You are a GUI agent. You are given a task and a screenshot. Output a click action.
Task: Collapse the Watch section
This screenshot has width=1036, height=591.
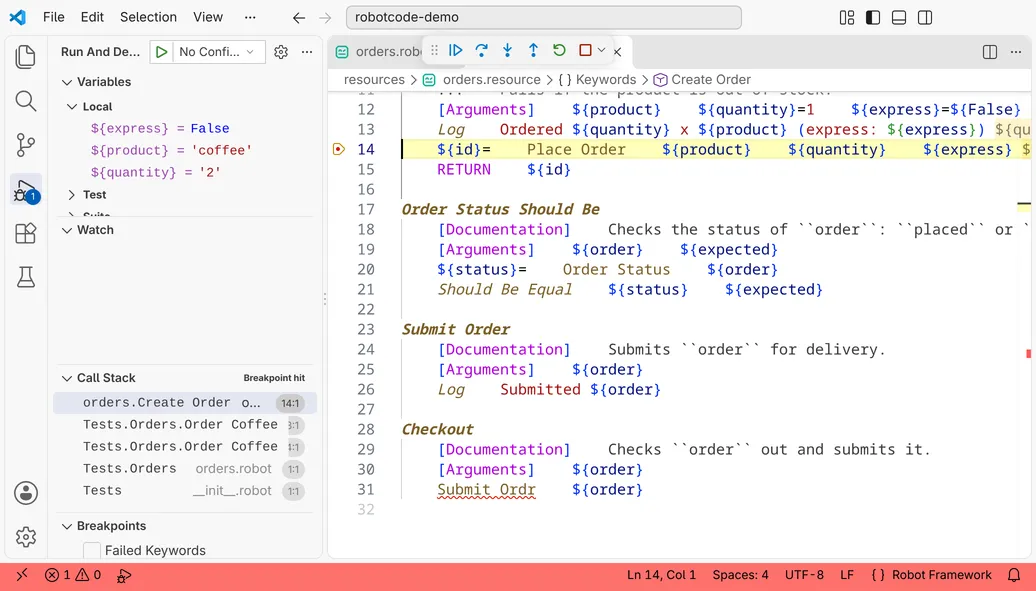click(x=67, y=230)
